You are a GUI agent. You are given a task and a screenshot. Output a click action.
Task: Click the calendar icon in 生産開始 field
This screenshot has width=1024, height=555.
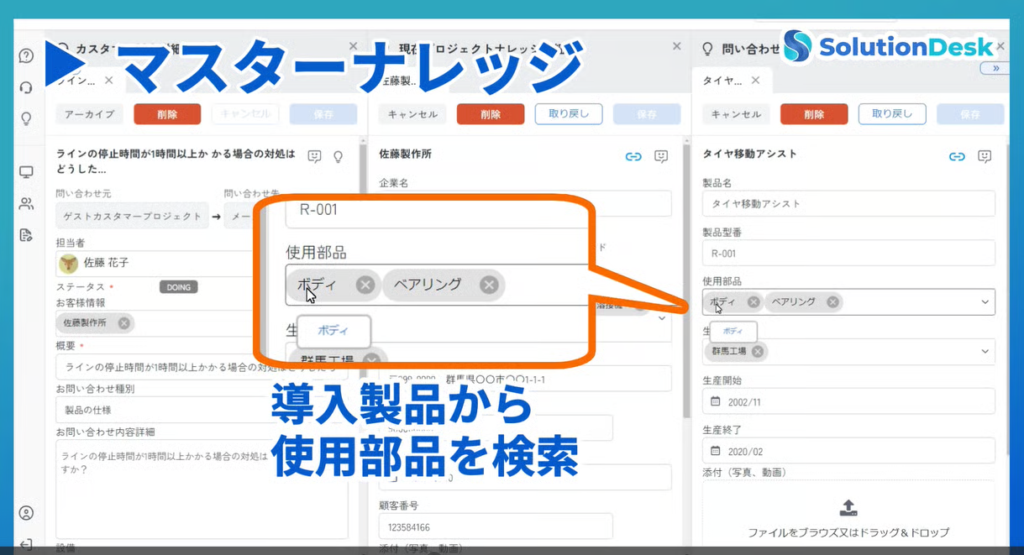[x=715, y=401]
